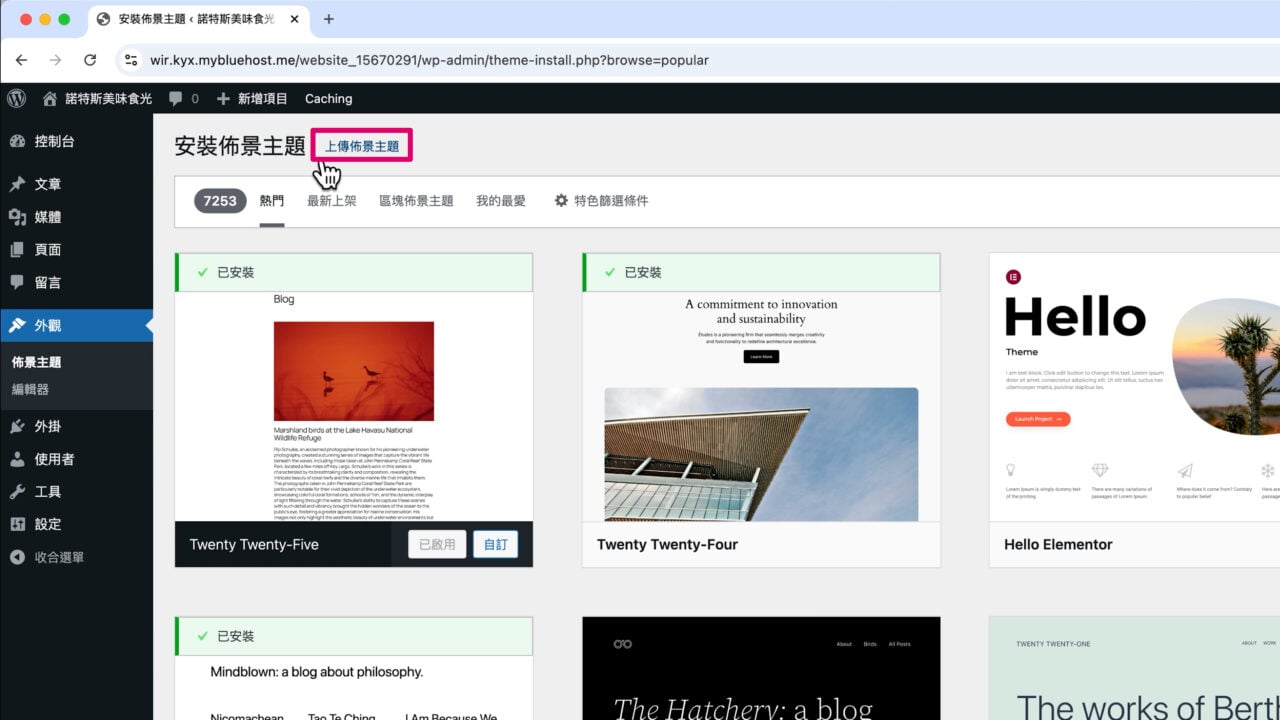The height and width of the screenshot is (720, 1280).
Task: Click the 留言 comment icon in sidebar
Action: coord(17,283)
